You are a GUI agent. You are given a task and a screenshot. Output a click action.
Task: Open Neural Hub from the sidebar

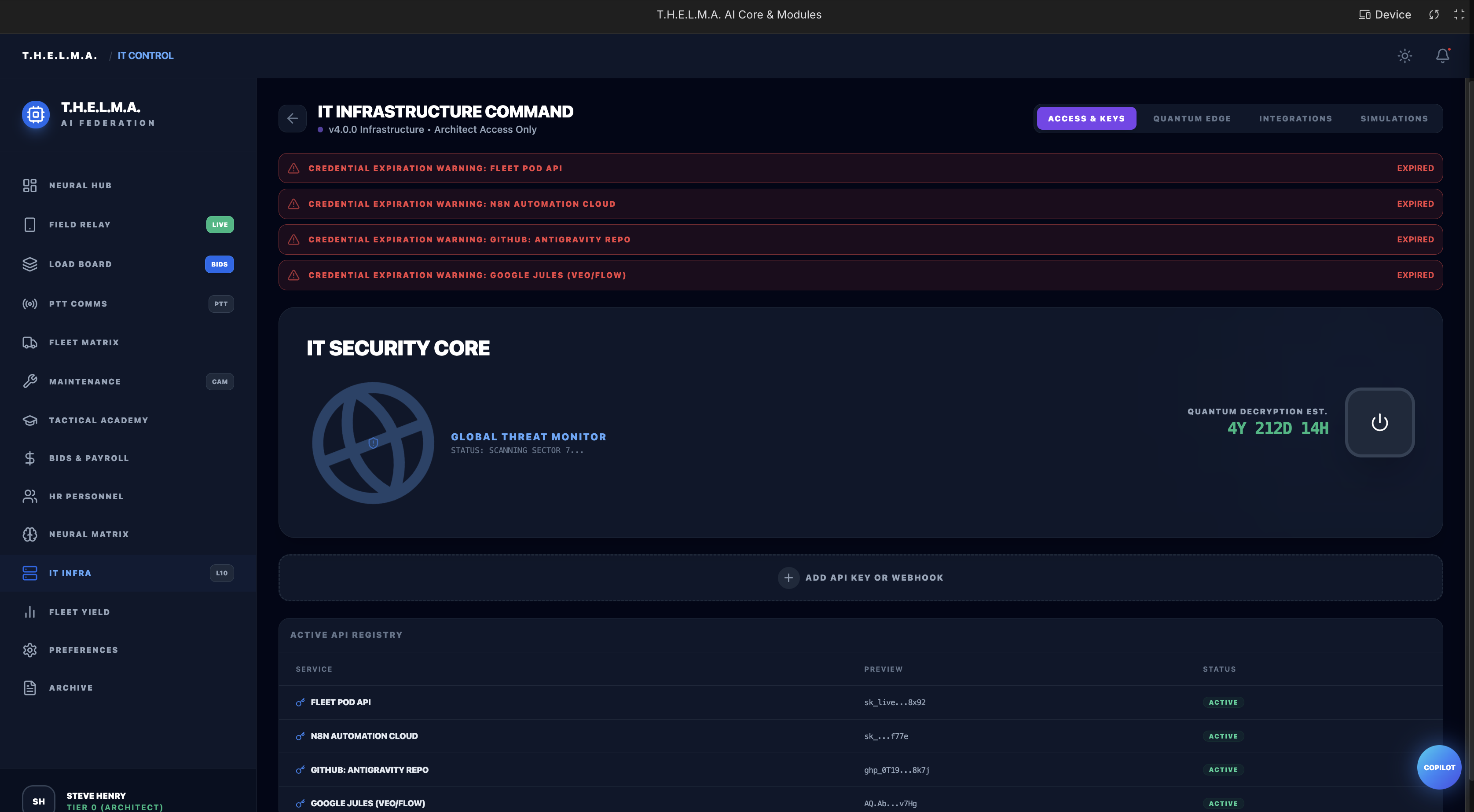click(x=80, y=185)
